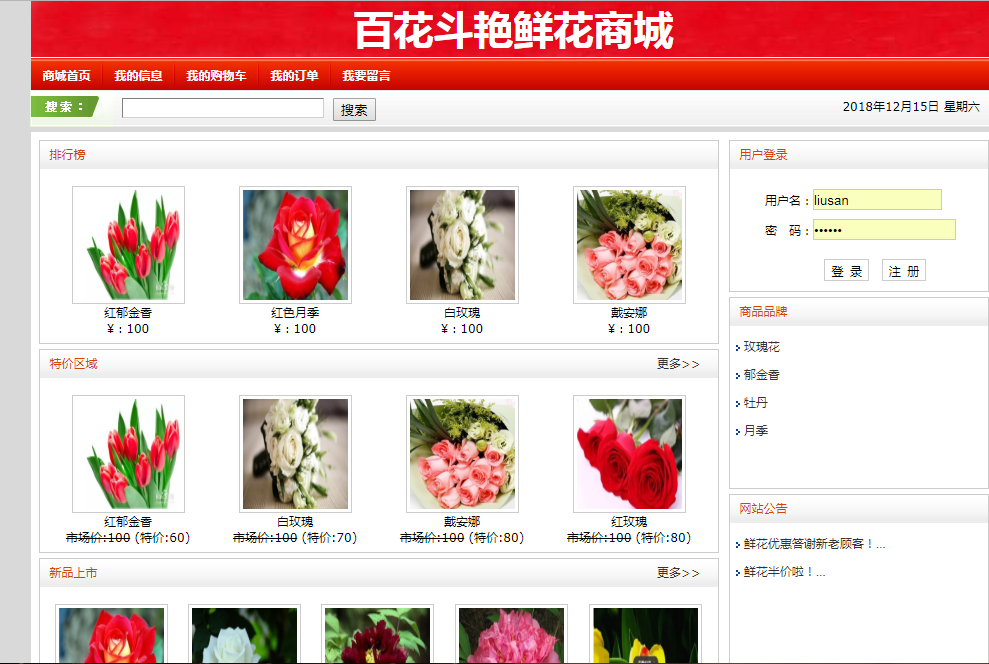Open the 牡丹 brand link
The image size is (989, 664).
pos(755,402)
